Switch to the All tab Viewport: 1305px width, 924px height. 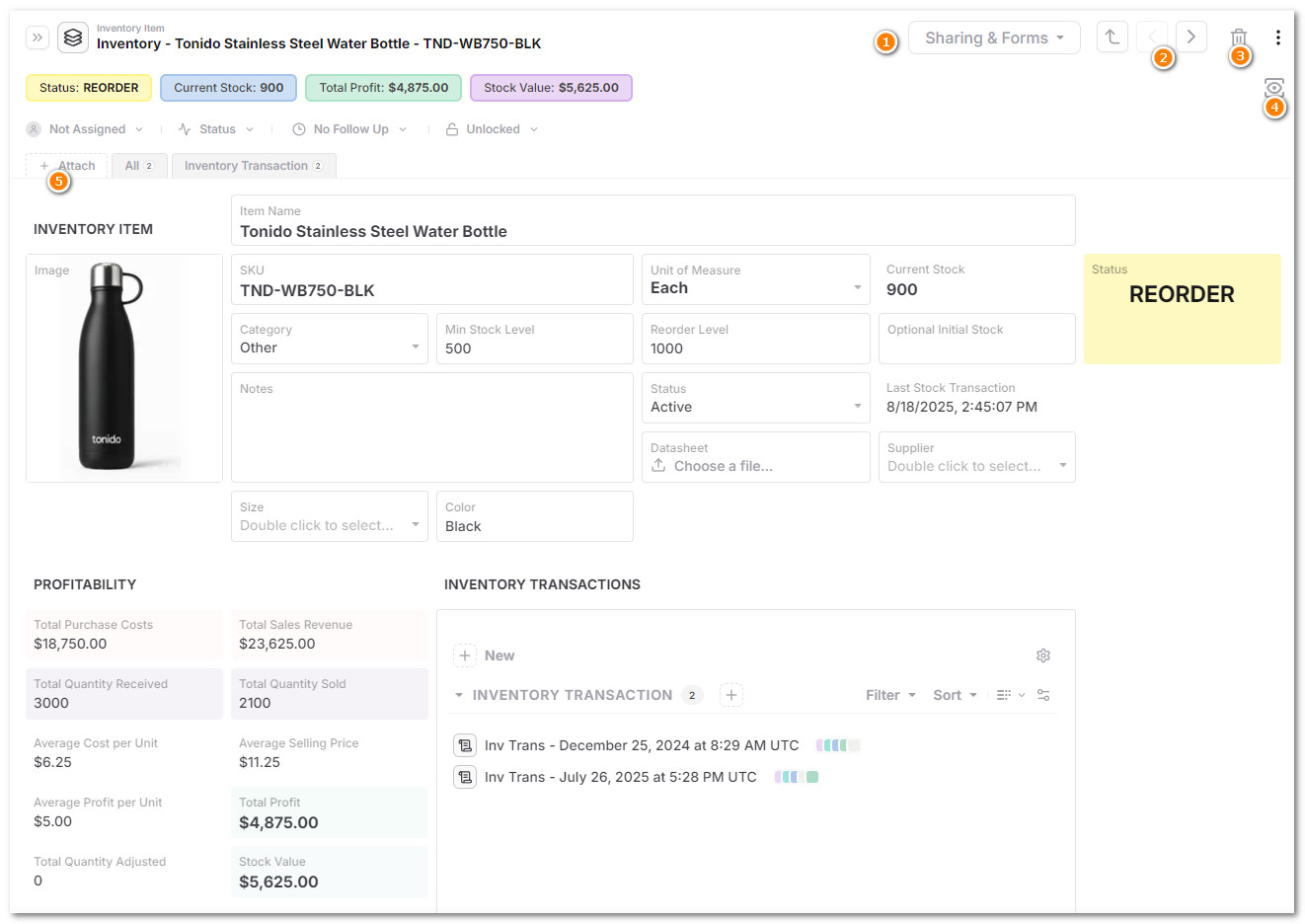point(139,166)
